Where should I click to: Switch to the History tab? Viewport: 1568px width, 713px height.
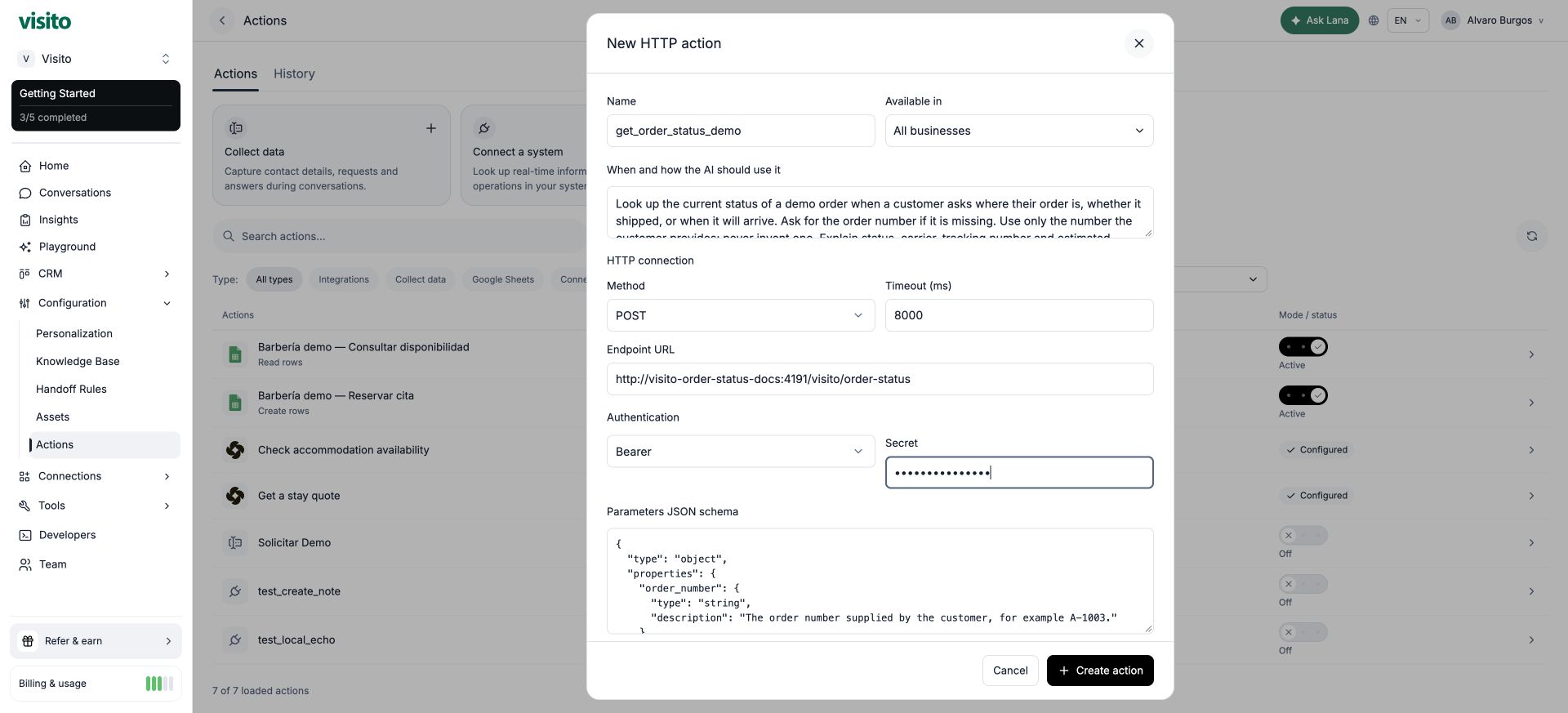(x=294, y=74)
